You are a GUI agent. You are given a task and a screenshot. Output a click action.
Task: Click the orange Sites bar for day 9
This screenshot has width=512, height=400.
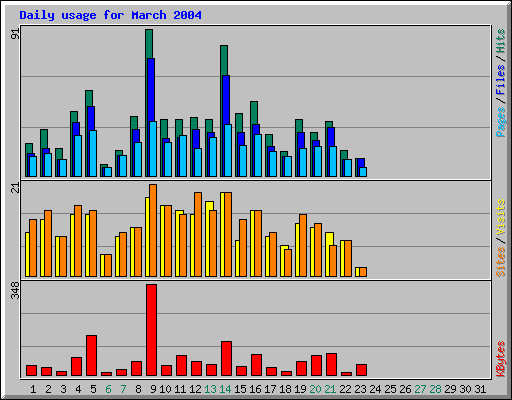click(153, 230)
